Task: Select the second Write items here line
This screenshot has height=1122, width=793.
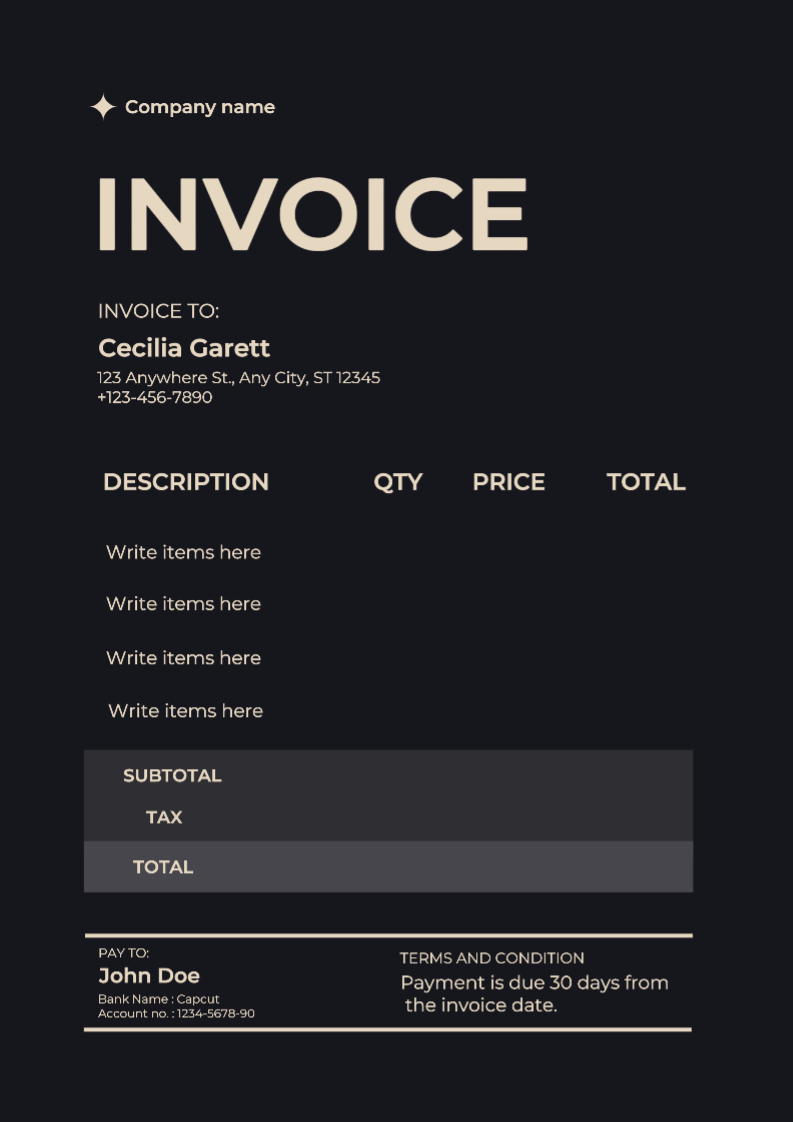Action: [183, 604]
